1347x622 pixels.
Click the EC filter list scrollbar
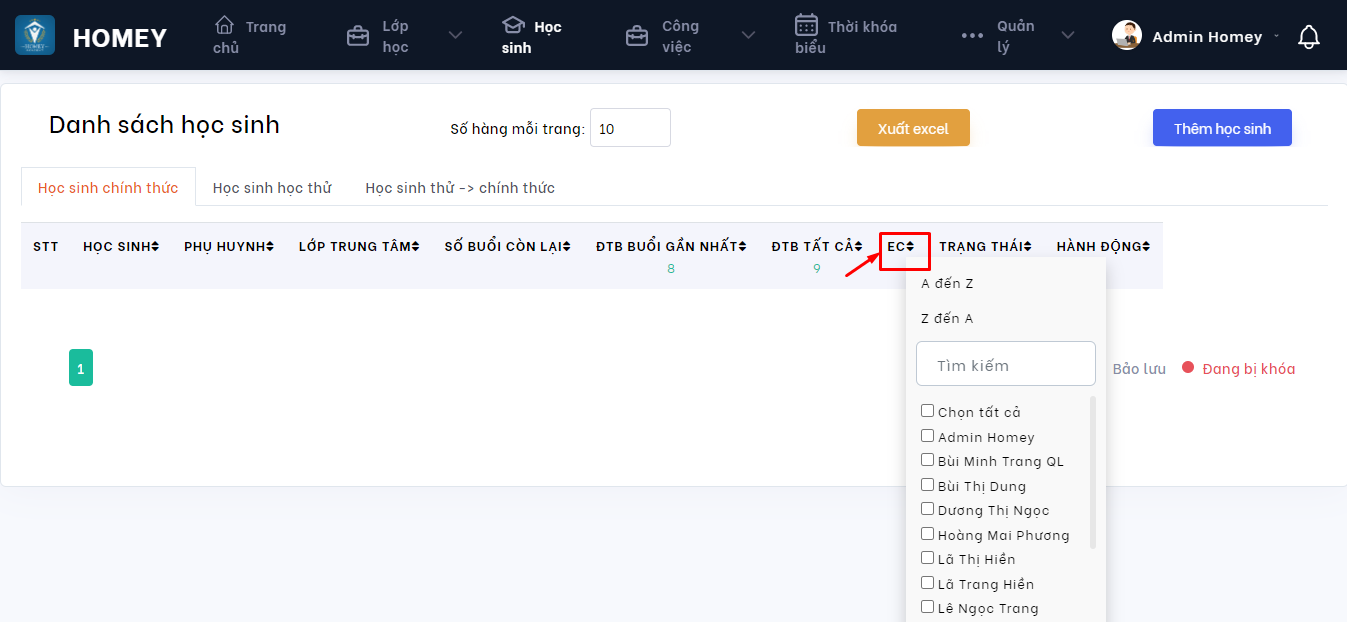[1093, 472]
